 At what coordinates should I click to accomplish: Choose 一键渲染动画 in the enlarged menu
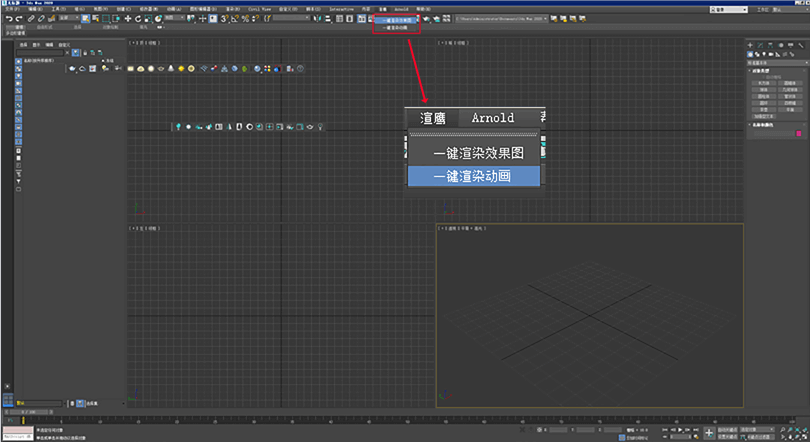pos(474,176)
